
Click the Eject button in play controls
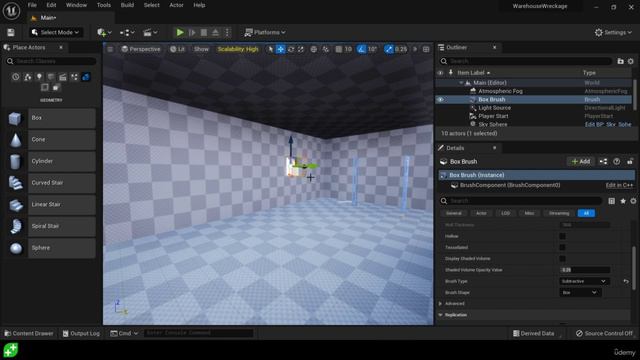tap(216, 32)
